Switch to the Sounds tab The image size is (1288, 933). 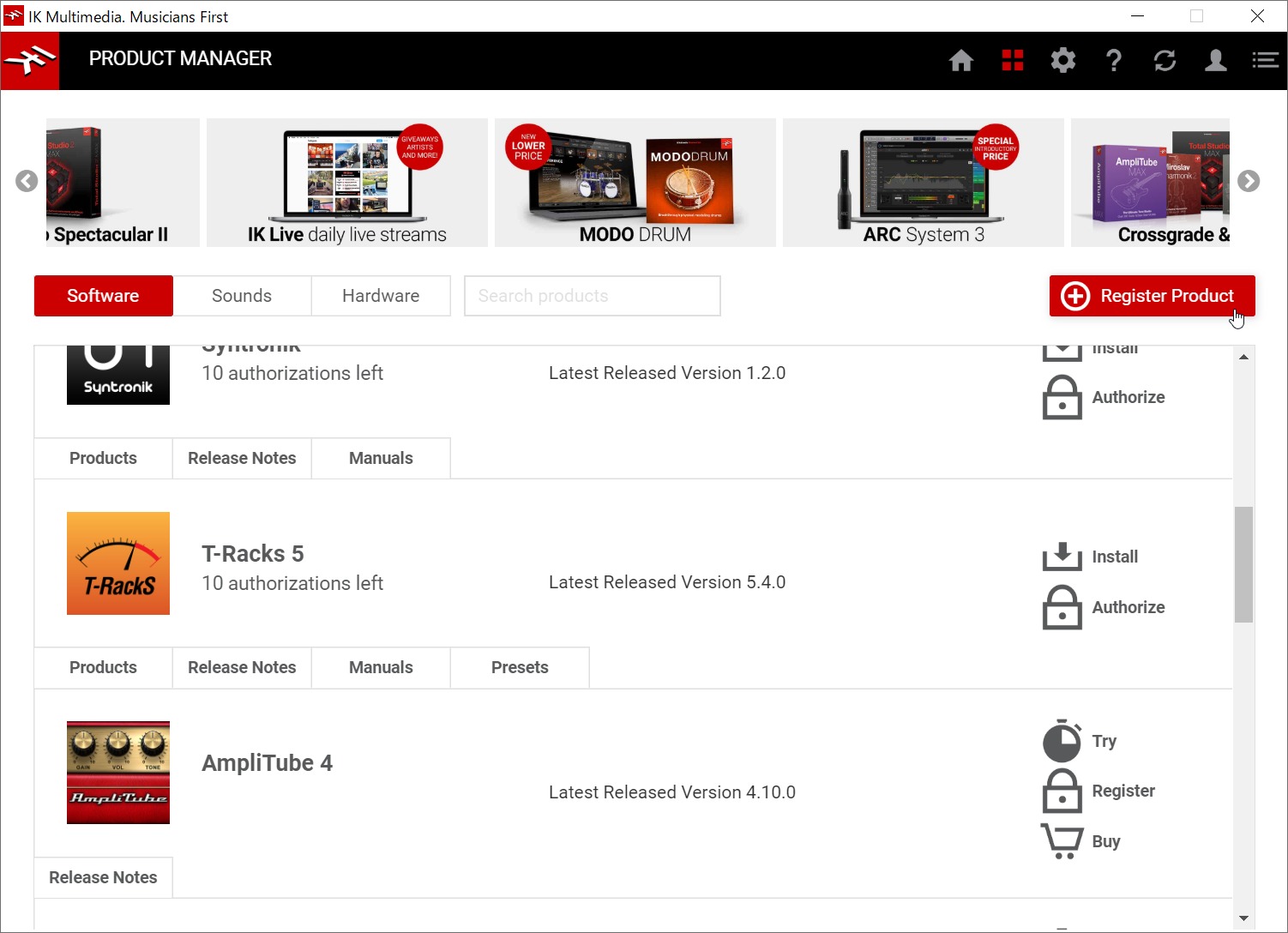(x=242, y=296)
